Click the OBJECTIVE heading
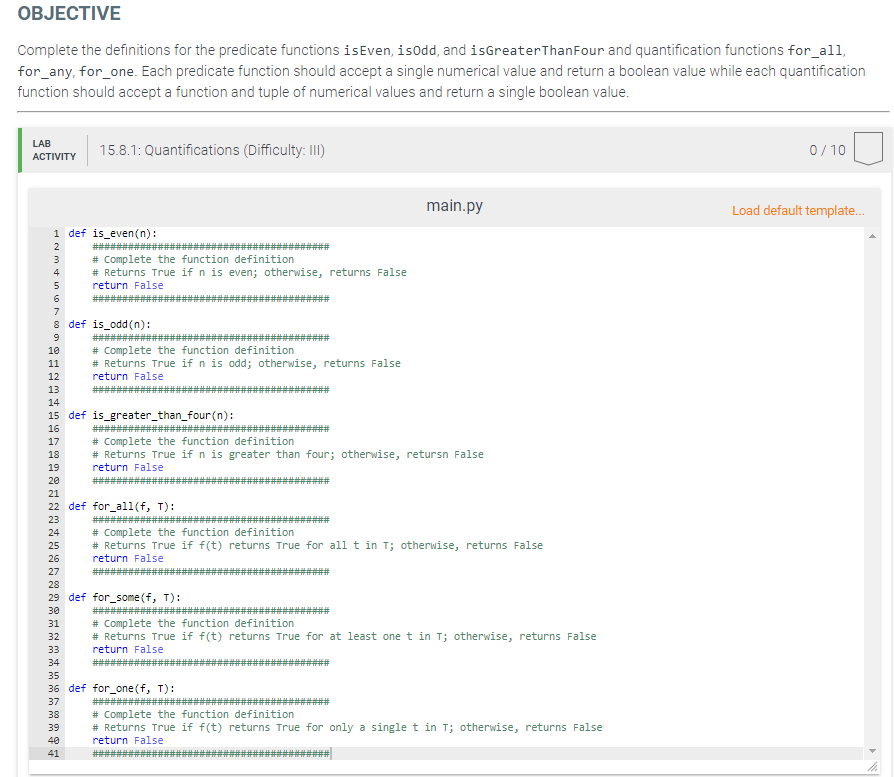This screenshot has width=894, height=777. [x=70, y=15]
